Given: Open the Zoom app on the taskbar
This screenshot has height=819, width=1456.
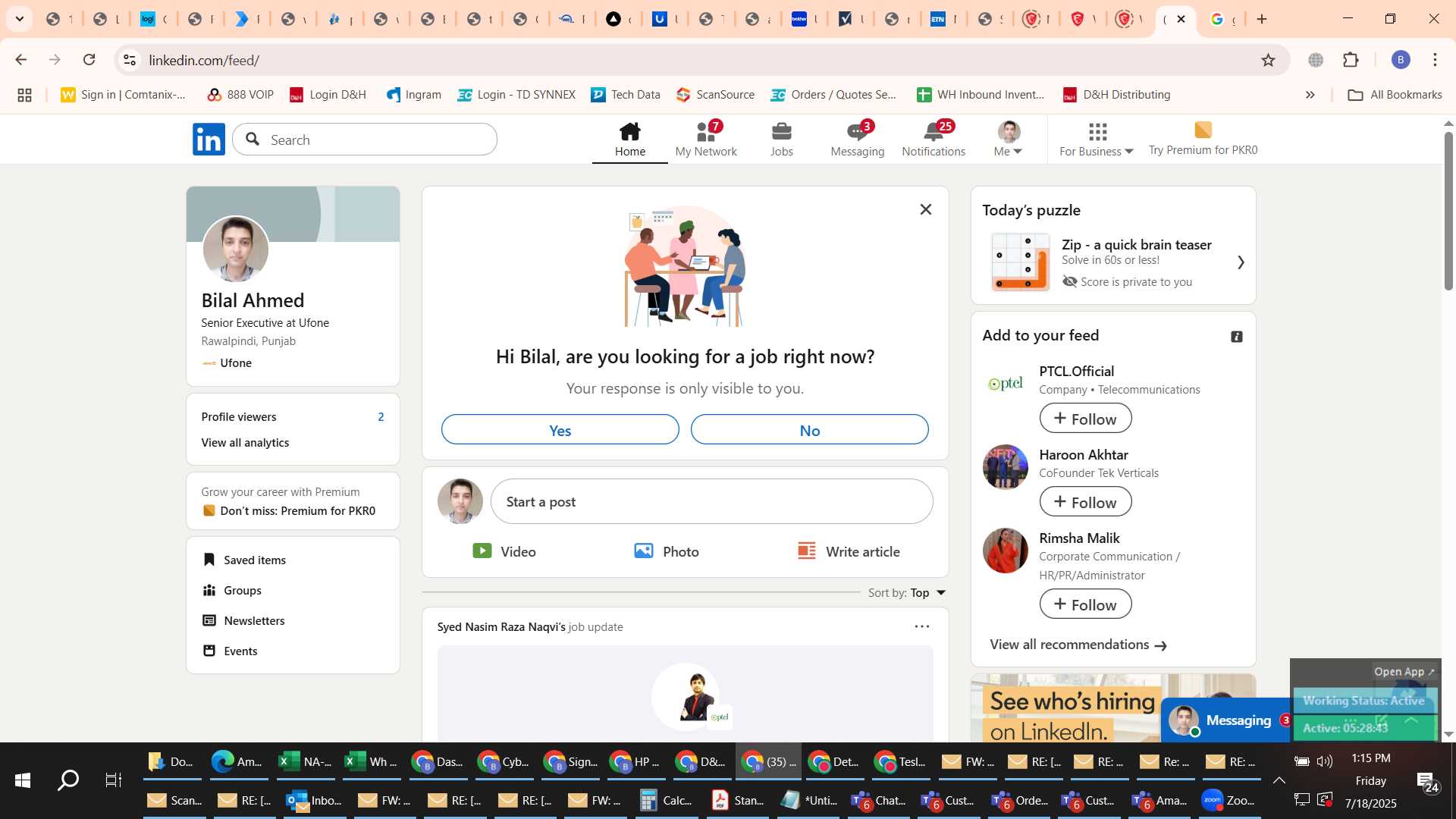Looking at the screenshot, I should tap(1228, 800).
